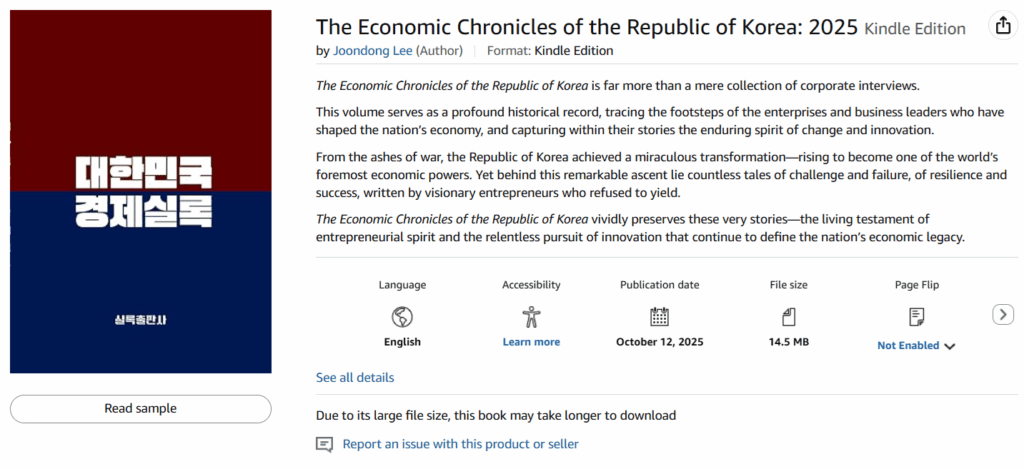Click the share icon at top right
1024x469 pixels.
[1001, 27]
